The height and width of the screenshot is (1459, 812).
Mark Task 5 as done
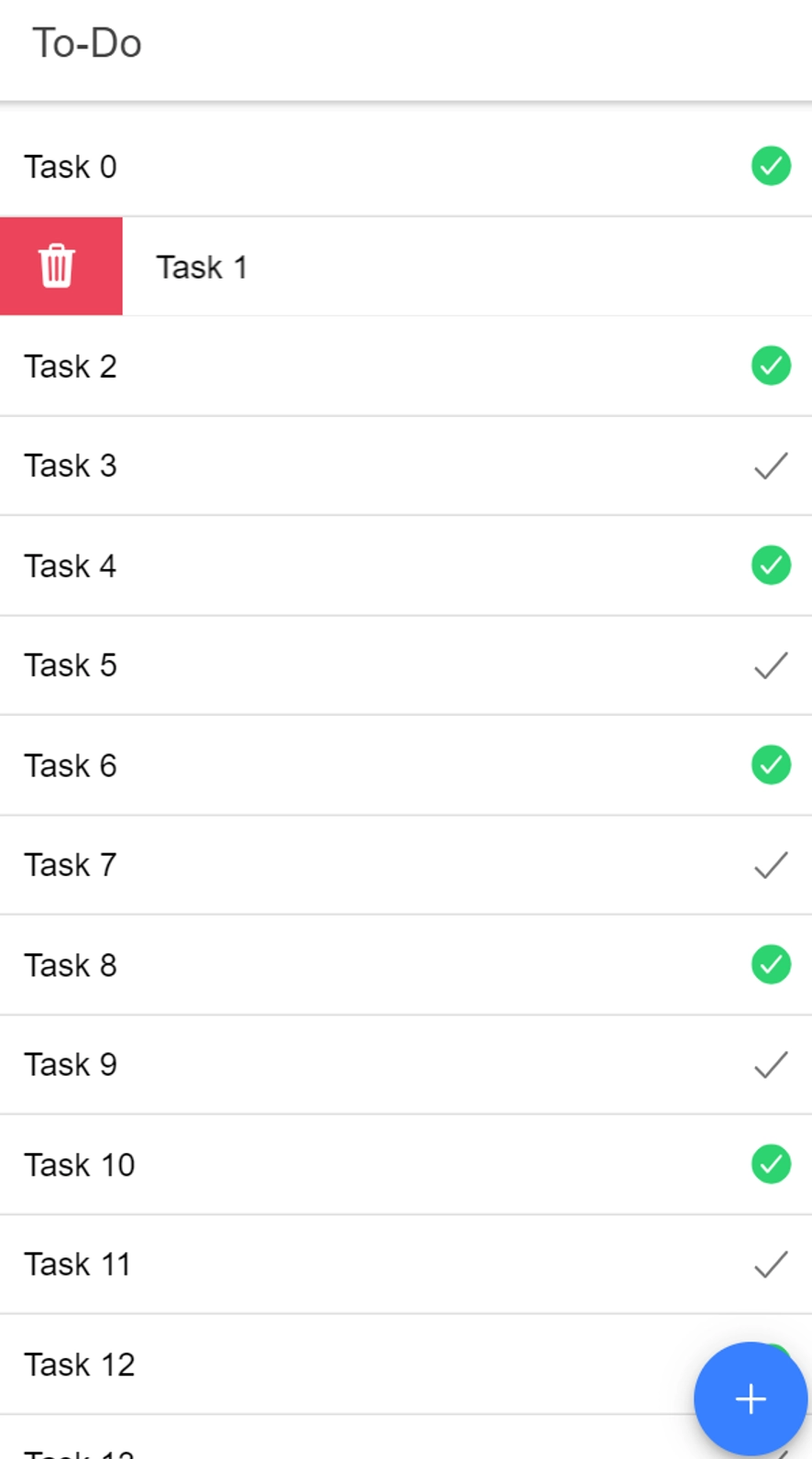point(771,665)
